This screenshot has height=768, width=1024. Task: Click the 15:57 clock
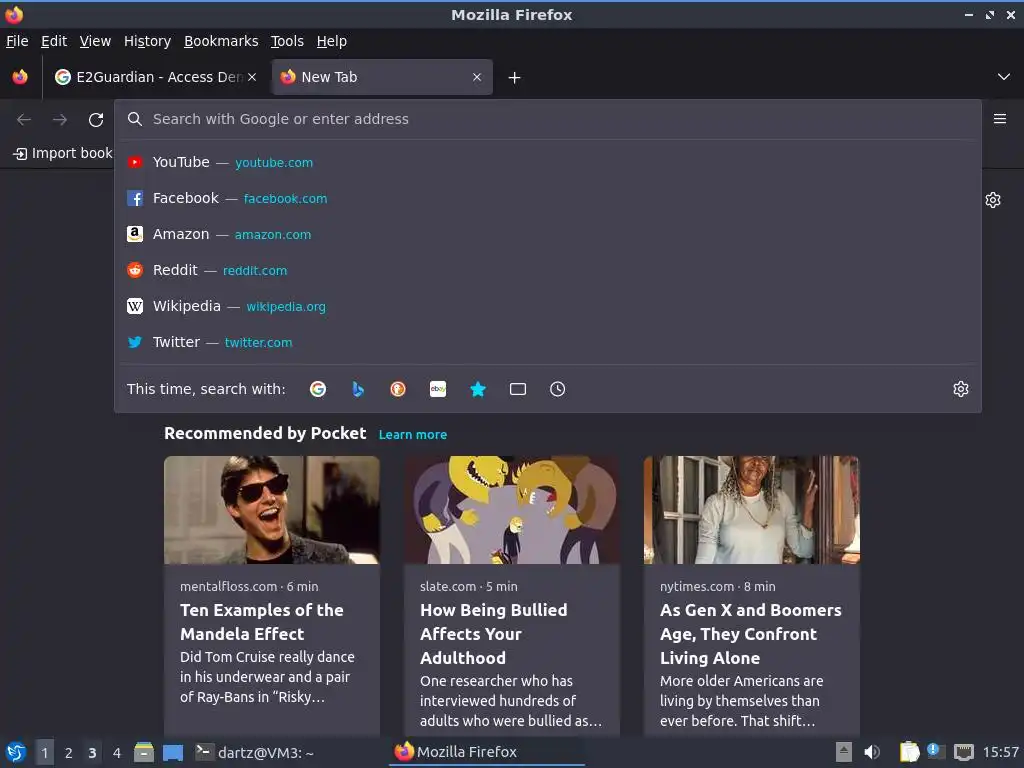click(x=1000, y=752)
